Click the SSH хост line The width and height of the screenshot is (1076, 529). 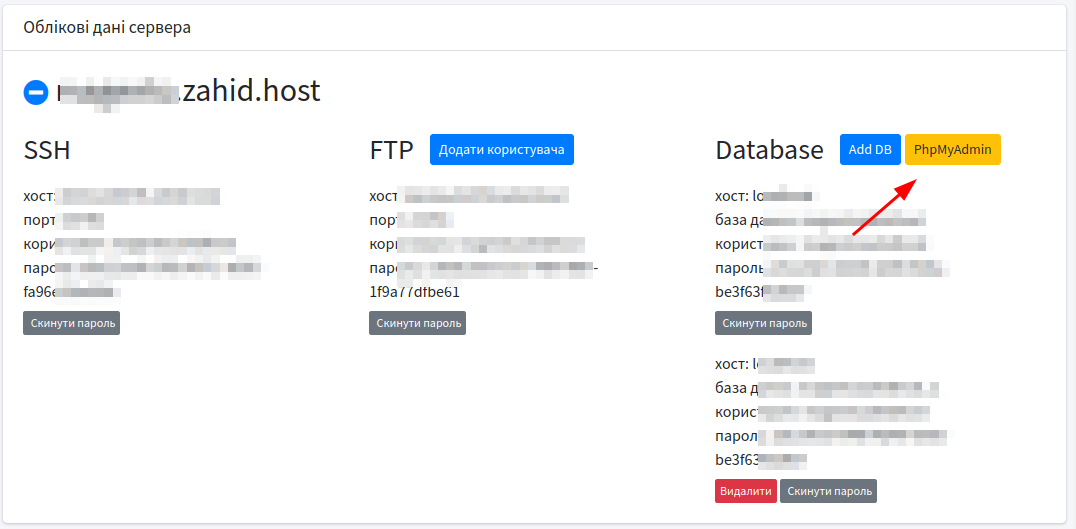point(120,196)
